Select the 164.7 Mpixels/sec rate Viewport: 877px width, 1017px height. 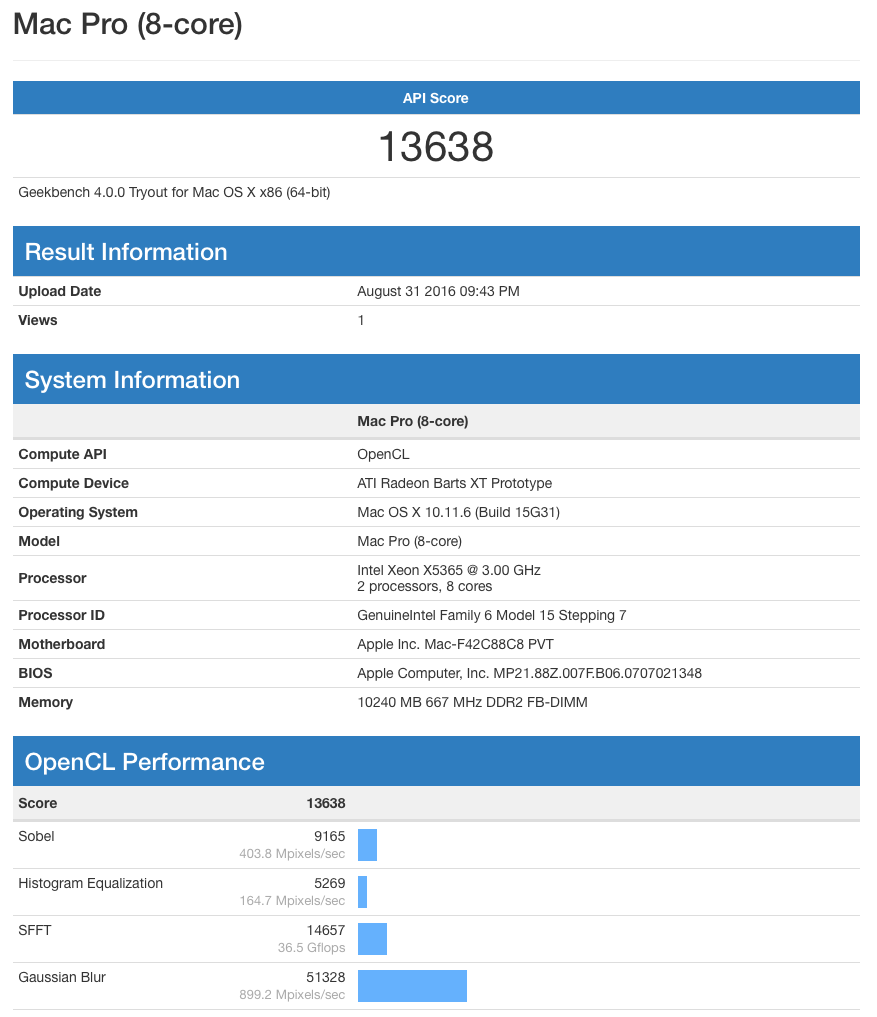click(x=292, y=901)
